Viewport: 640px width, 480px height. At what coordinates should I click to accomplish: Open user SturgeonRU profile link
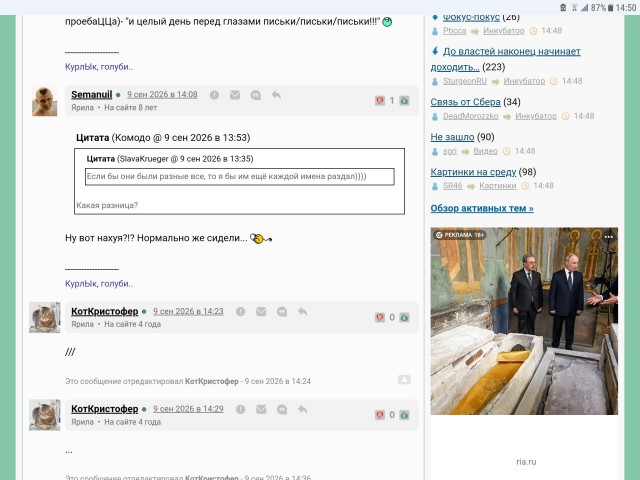[465, 81]
